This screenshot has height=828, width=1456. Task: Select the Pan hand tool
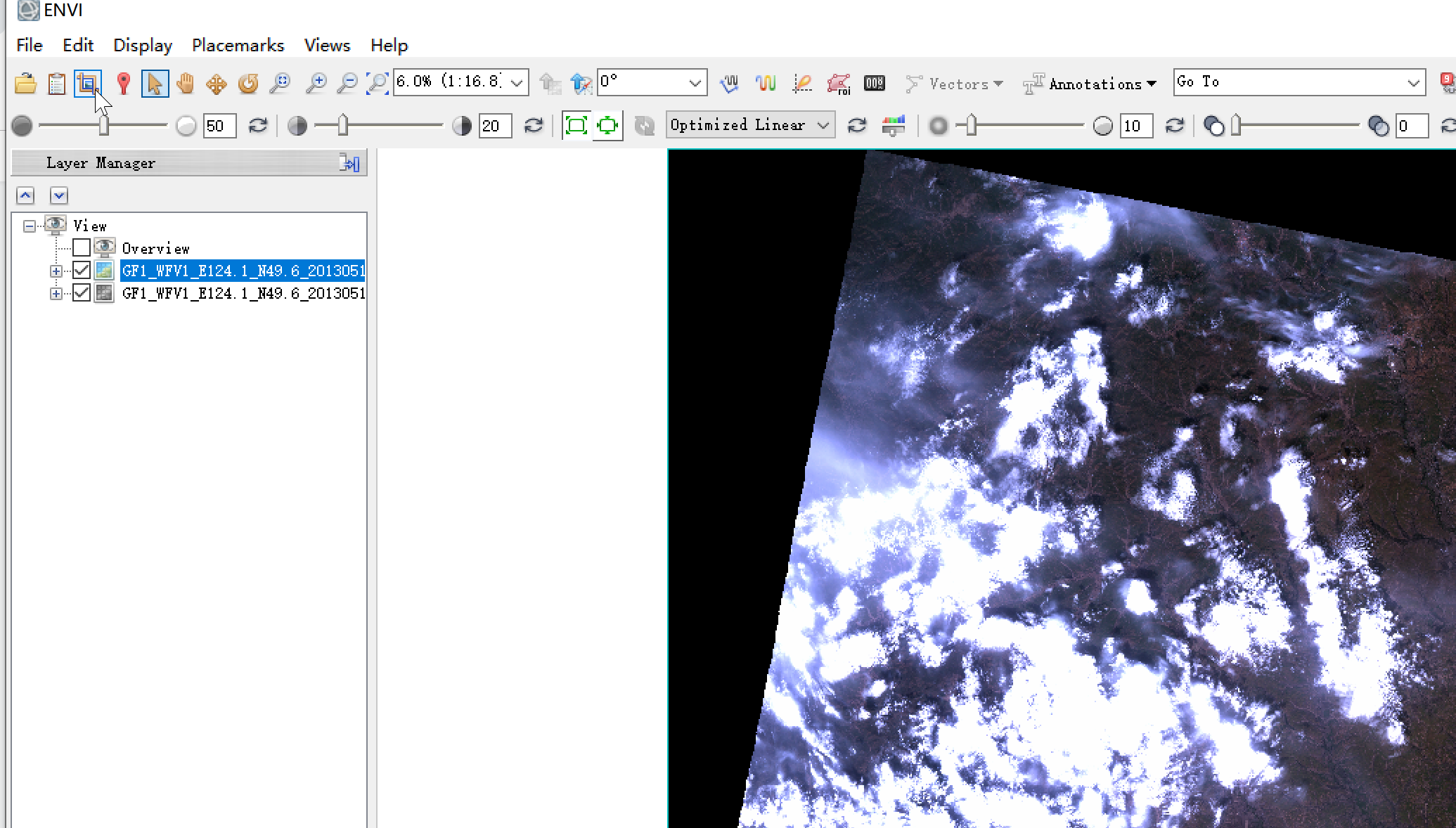point(185,84)
